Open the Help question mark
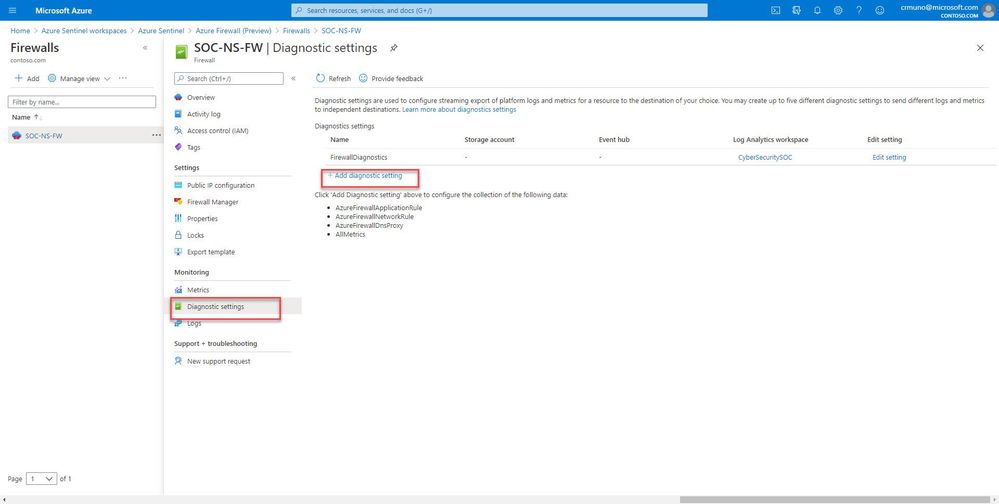The height and width of the screenshot is (504, 999). pos(859,10)
